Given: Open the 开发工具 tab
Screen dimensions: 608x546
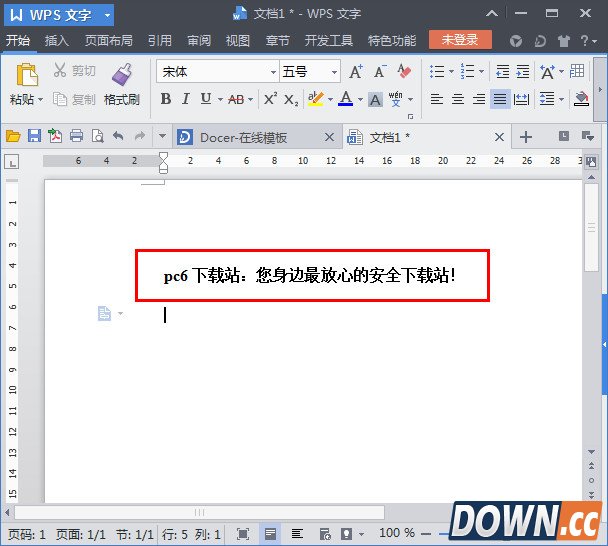Looking at the screenshot, I should click(x=328, y=41).
